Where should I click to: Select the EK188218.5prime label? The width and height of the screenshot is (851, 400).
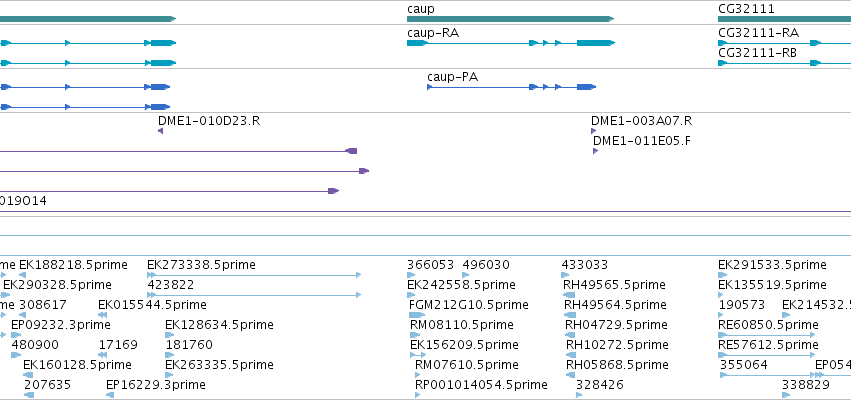point(73,265)
